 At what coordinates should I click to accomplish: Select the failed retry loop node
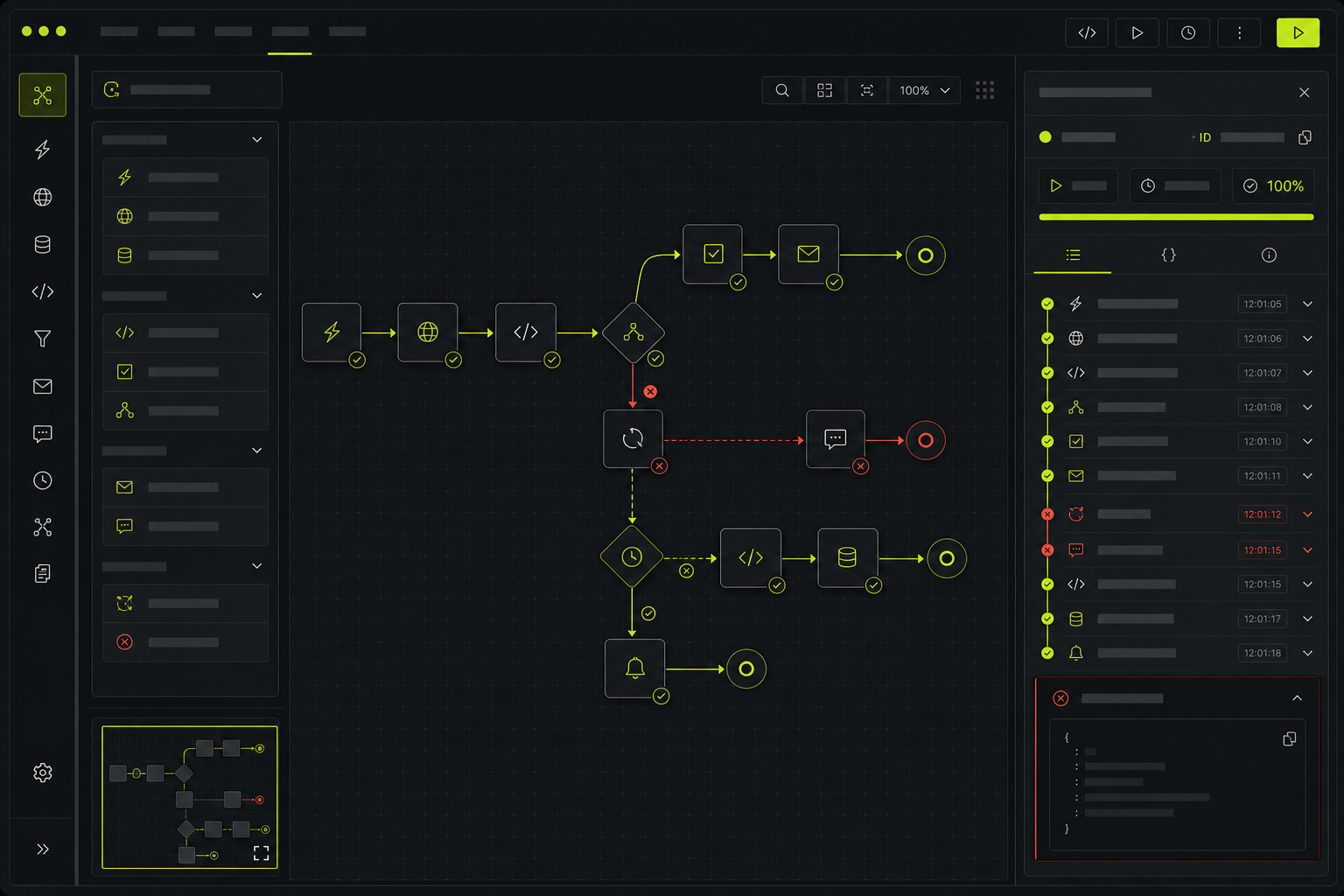[633, 439]
